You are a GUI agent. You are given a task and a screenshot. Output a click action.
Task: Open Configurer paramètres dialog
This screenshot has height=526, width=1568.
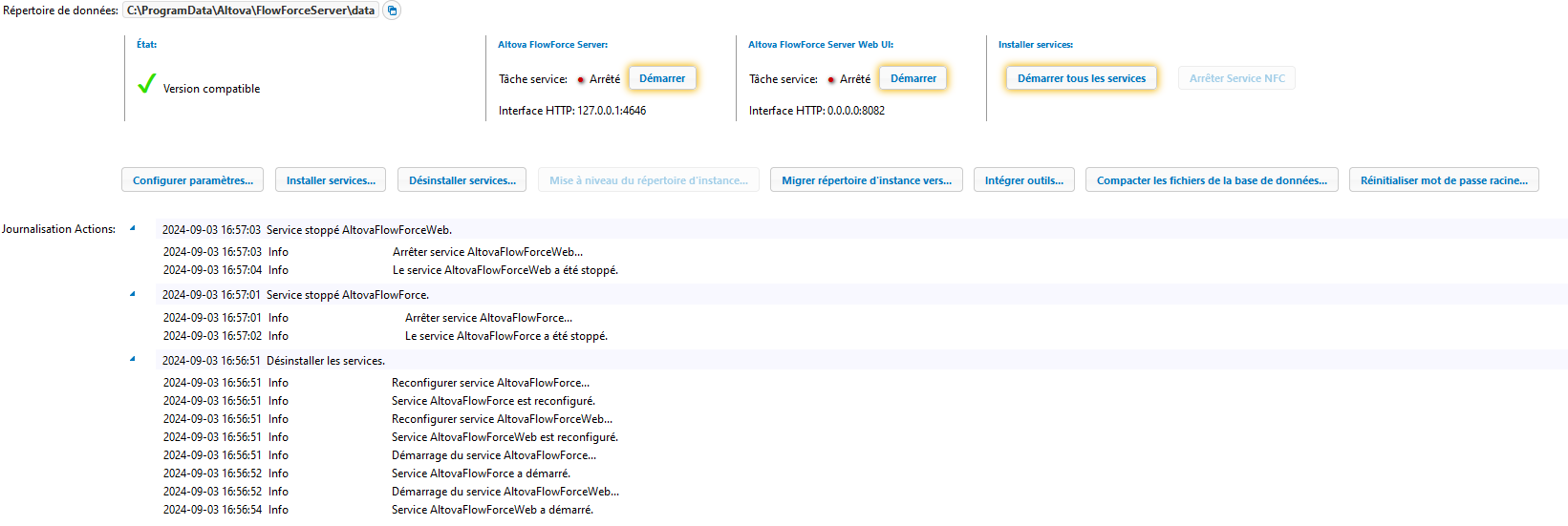[193, 180]
